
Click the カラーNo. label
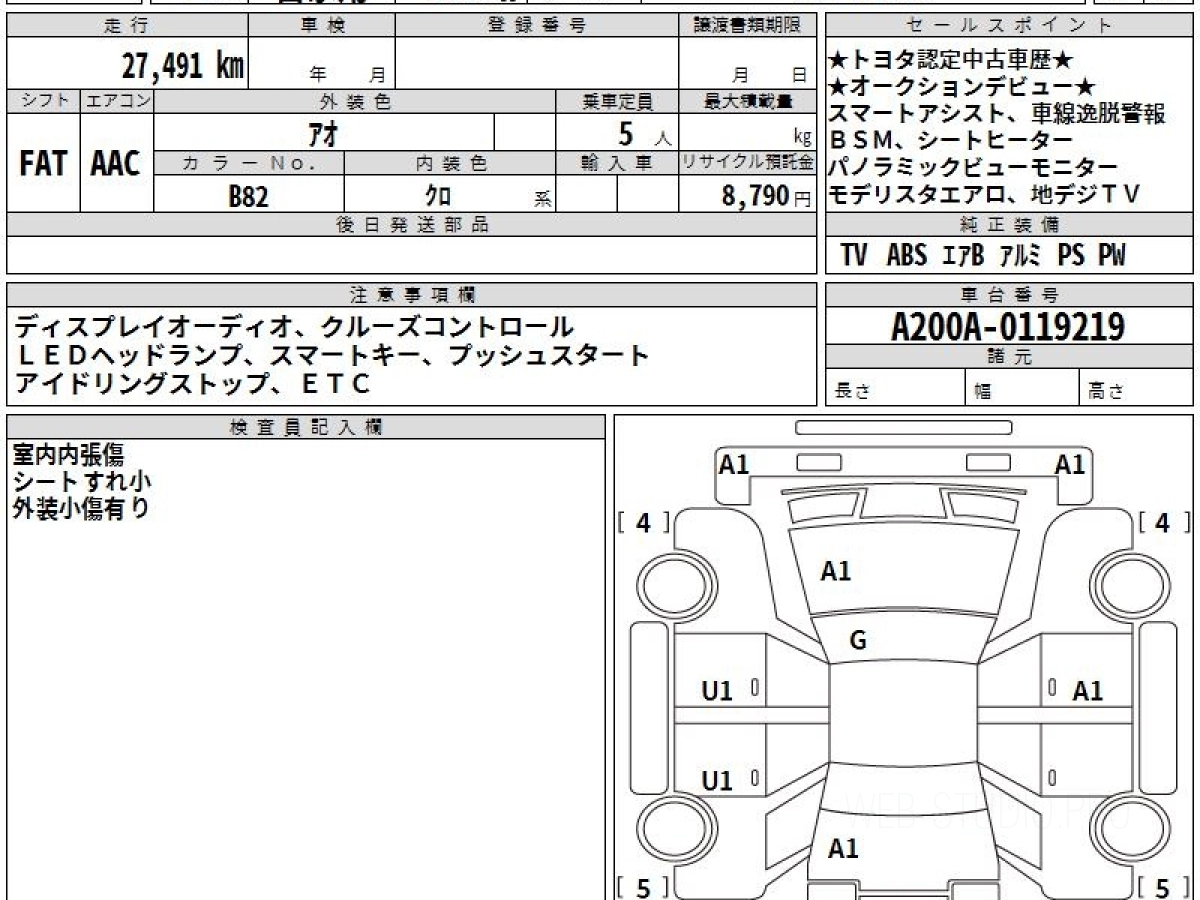[x=249, y=163]
